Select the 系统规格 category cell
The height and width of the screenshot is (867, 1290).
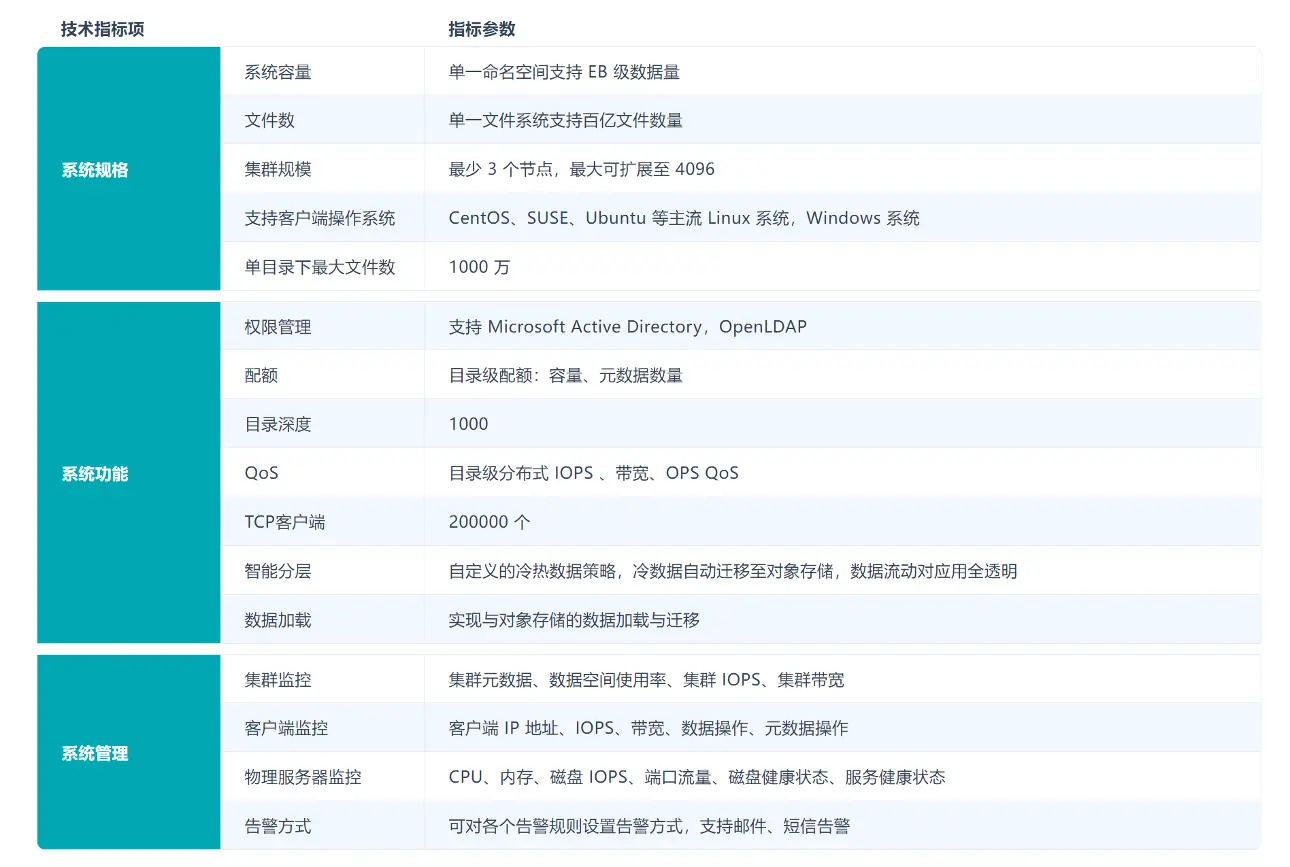(129, 169)
